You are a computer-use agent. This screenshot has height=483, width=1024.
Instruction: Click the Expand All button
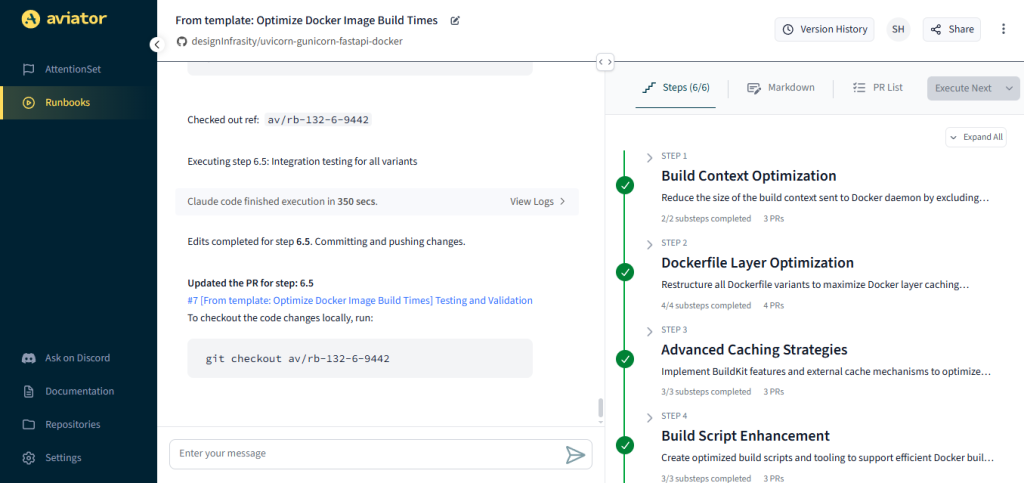[976, 137]
